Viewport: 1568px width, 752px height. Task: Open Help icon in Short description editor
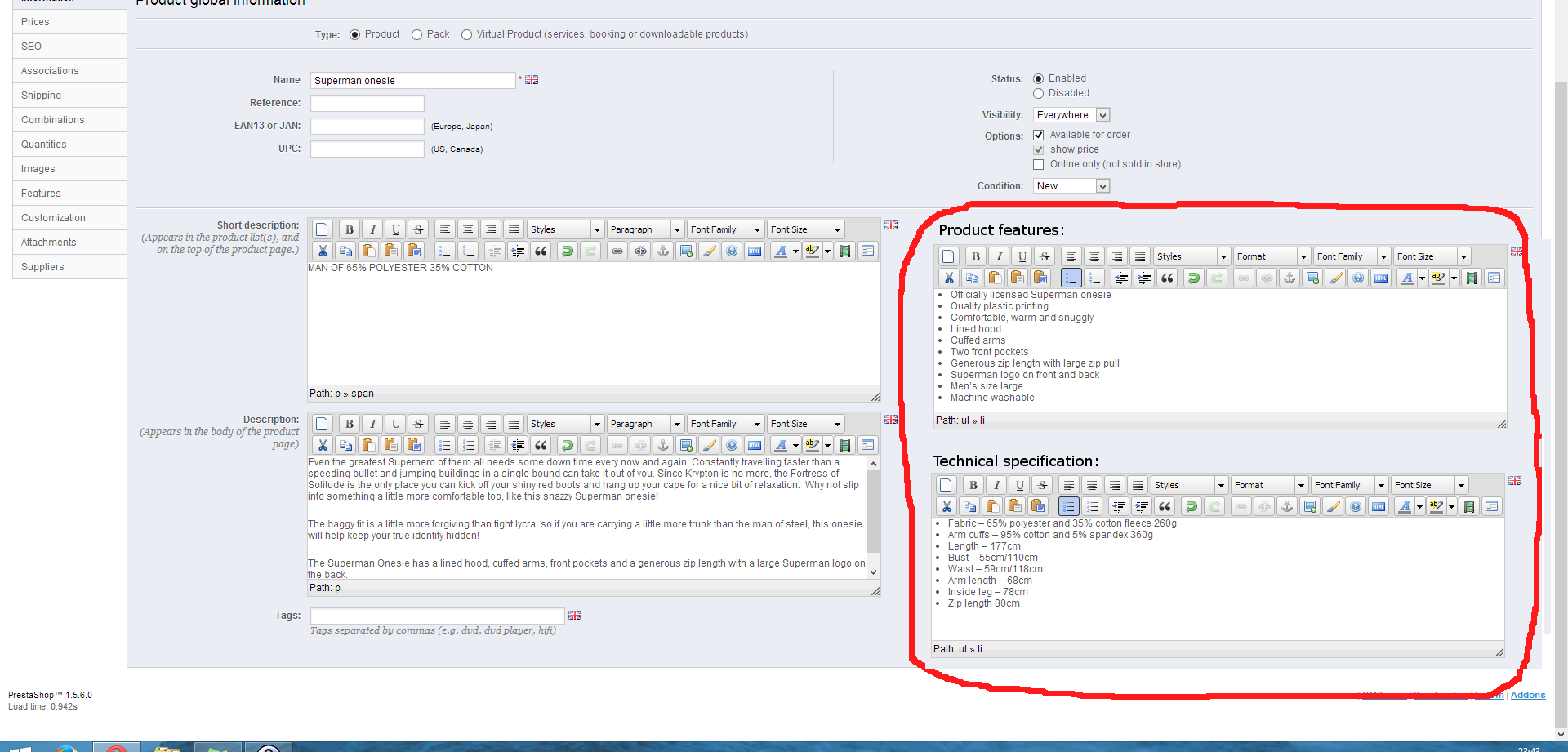tap(732, 251)
